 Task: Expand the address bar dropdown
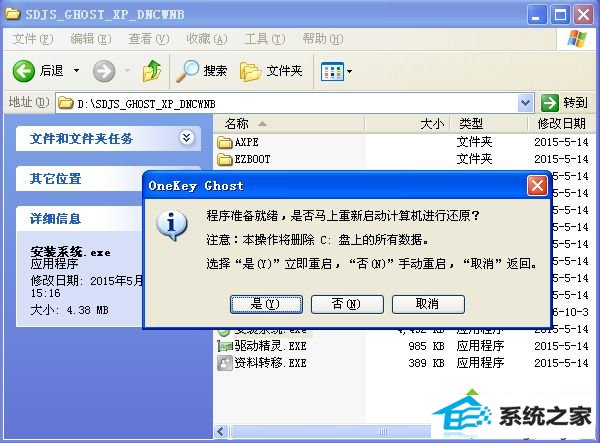click(x=525, y=103)
